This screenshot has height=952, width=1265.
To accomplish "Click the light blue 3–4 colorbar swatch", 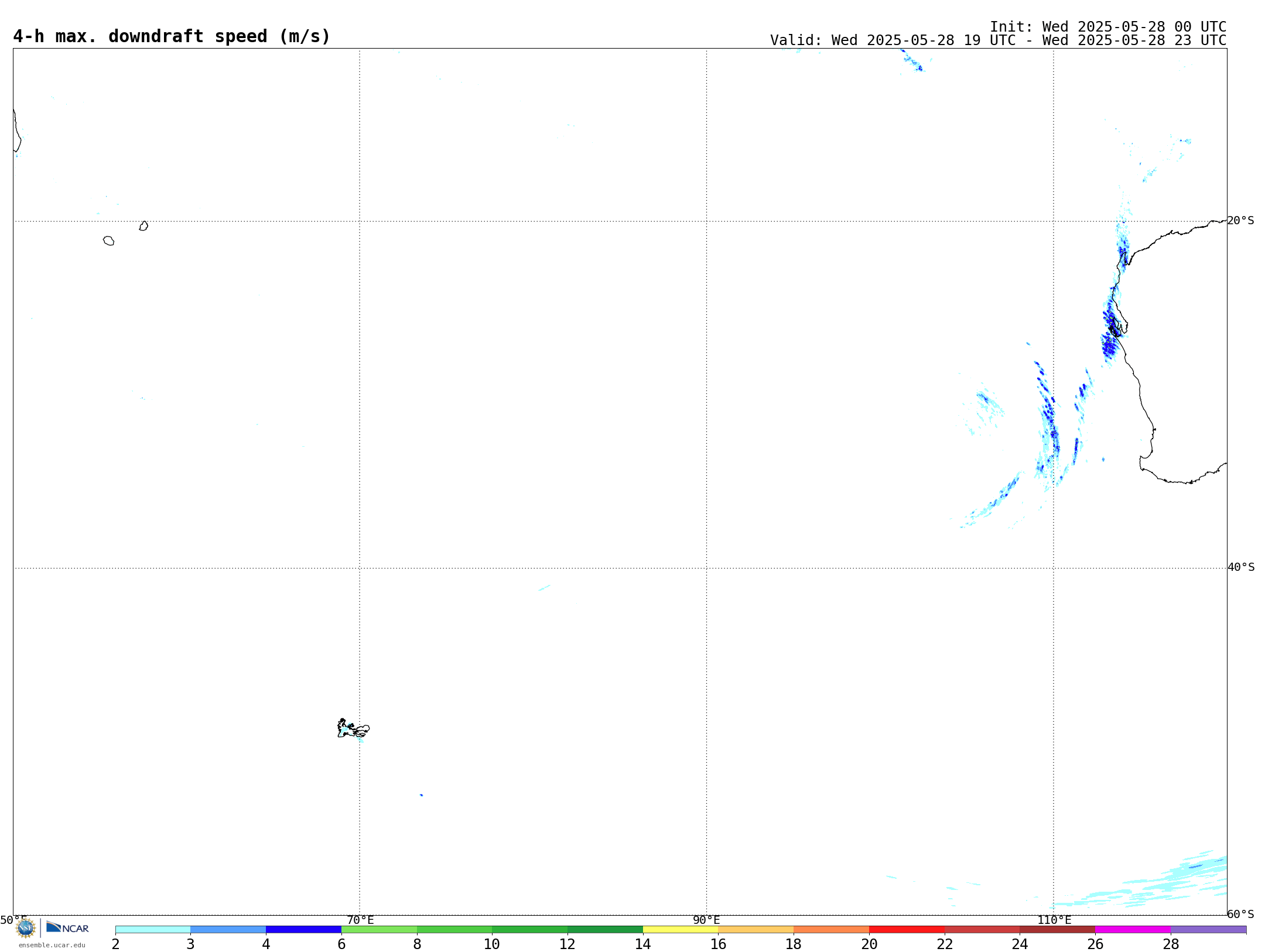I will point(228,929).
